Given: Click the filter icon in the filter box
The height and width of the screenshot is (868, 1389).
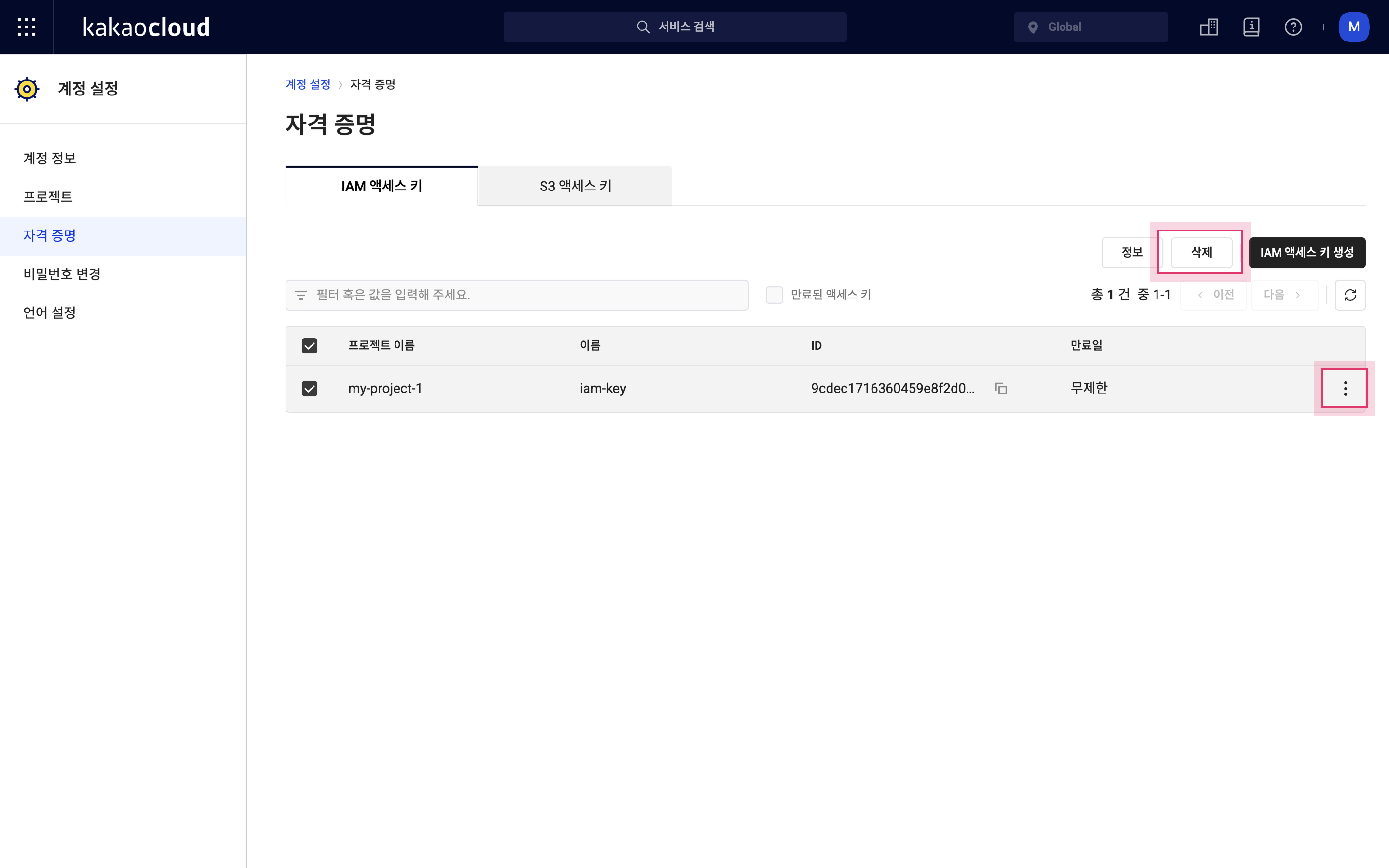Looking at the screenshot, I should click(x=301, y=295).
